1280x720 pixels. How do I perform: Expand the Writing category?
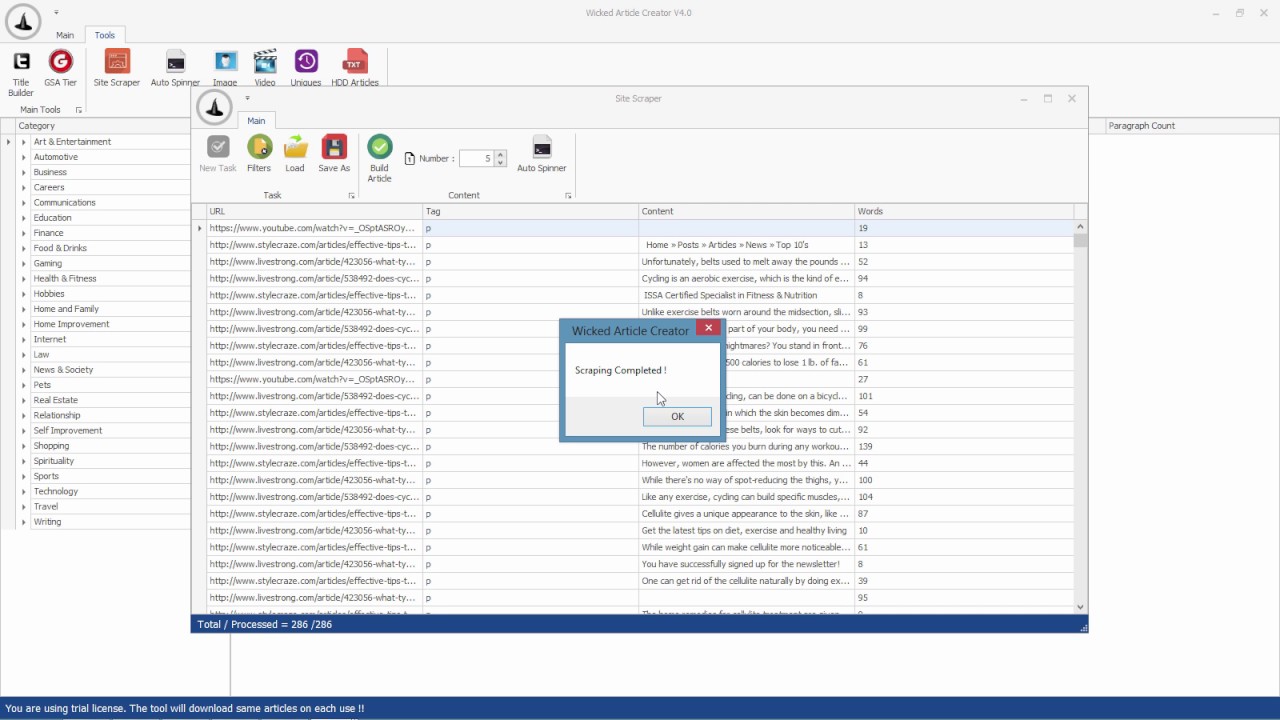coord(24,522)
